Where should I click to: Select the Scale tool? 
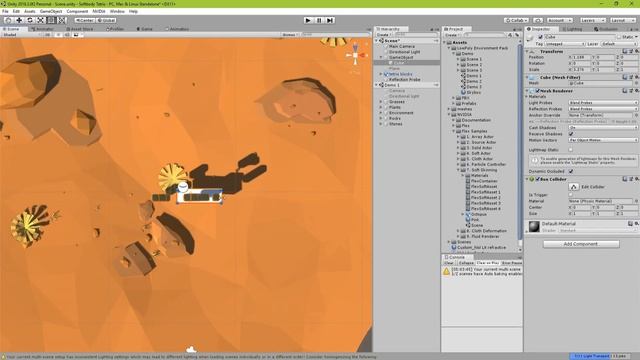click(40, 20)
